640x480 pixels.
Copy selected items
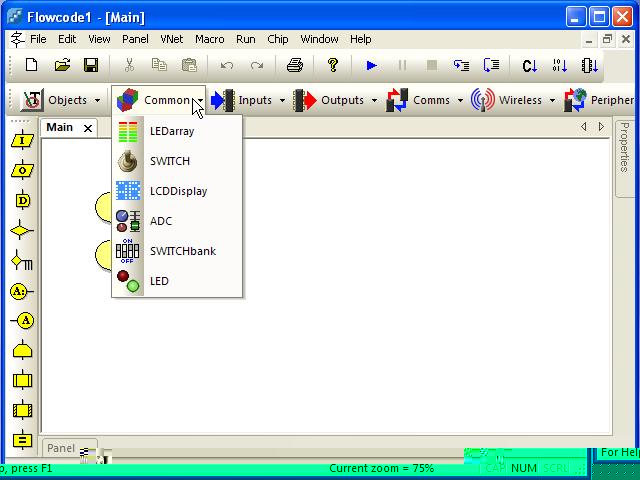(159, 65)
